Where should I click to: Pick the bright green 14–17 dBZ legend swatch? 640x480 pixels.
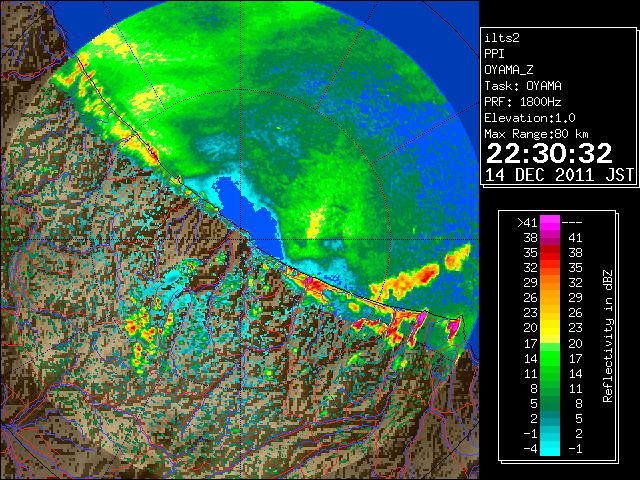550,358
